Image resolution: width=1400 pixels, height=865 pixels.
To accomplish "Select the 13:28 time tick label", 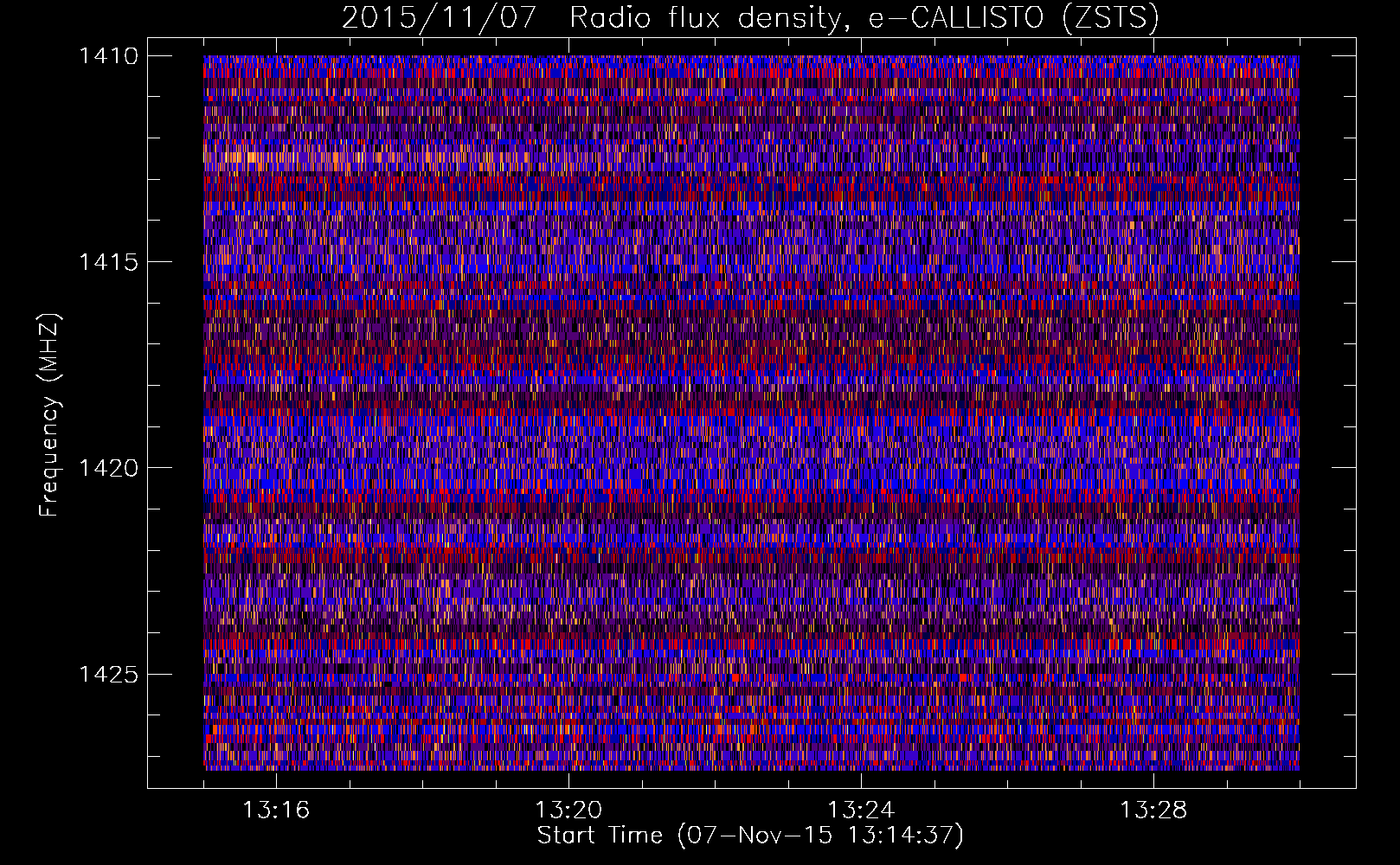I will coord(1153,810).
